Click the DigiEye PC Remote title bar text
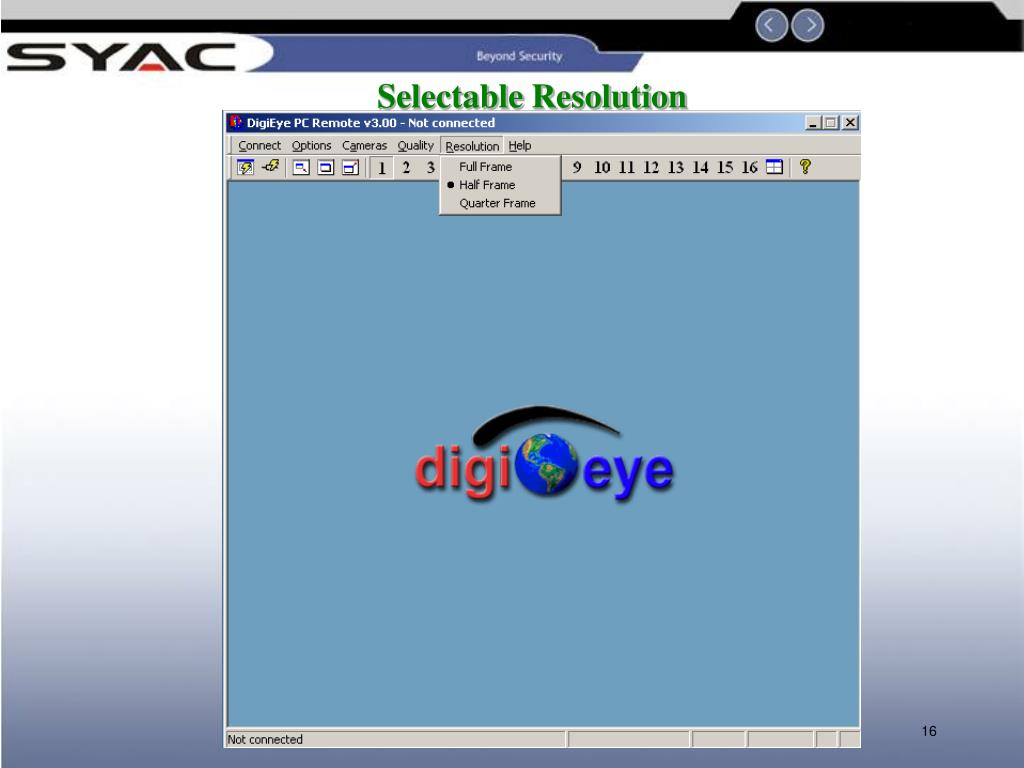Viewport: 1024px width, 768px height. click(x=370, y=123)
